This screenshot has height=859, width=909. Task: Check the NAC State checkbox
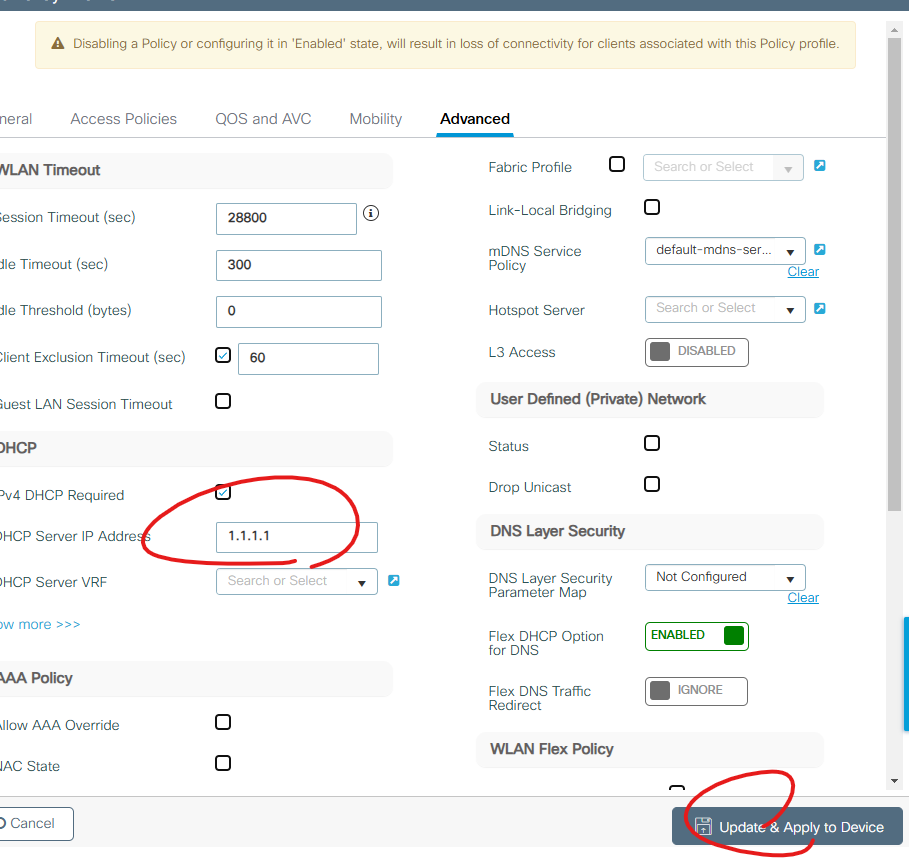(x=223, y=763)
